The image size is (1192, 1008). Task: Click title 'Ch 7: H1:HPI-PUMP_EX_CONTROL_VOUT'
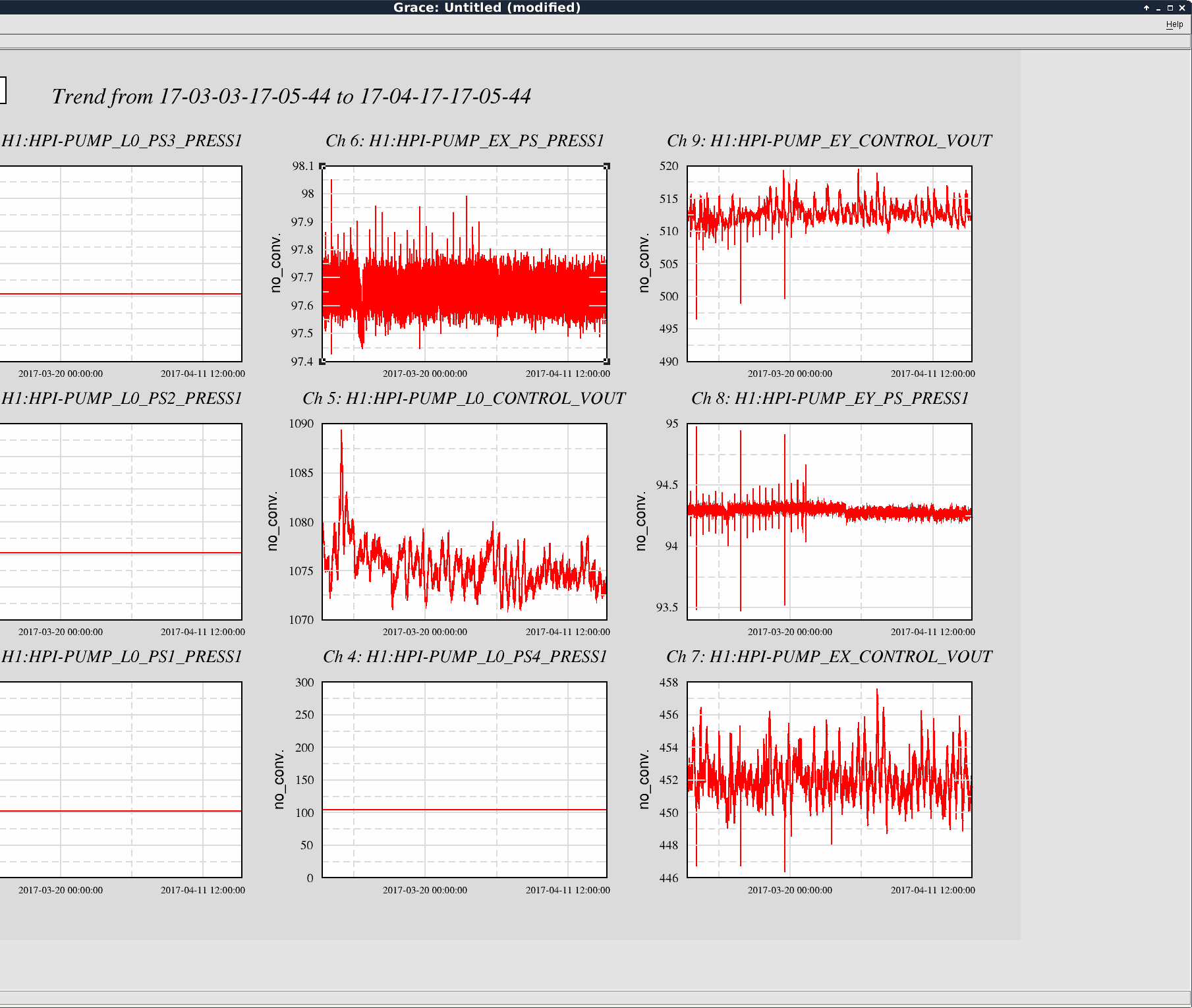tap(830, 657)
